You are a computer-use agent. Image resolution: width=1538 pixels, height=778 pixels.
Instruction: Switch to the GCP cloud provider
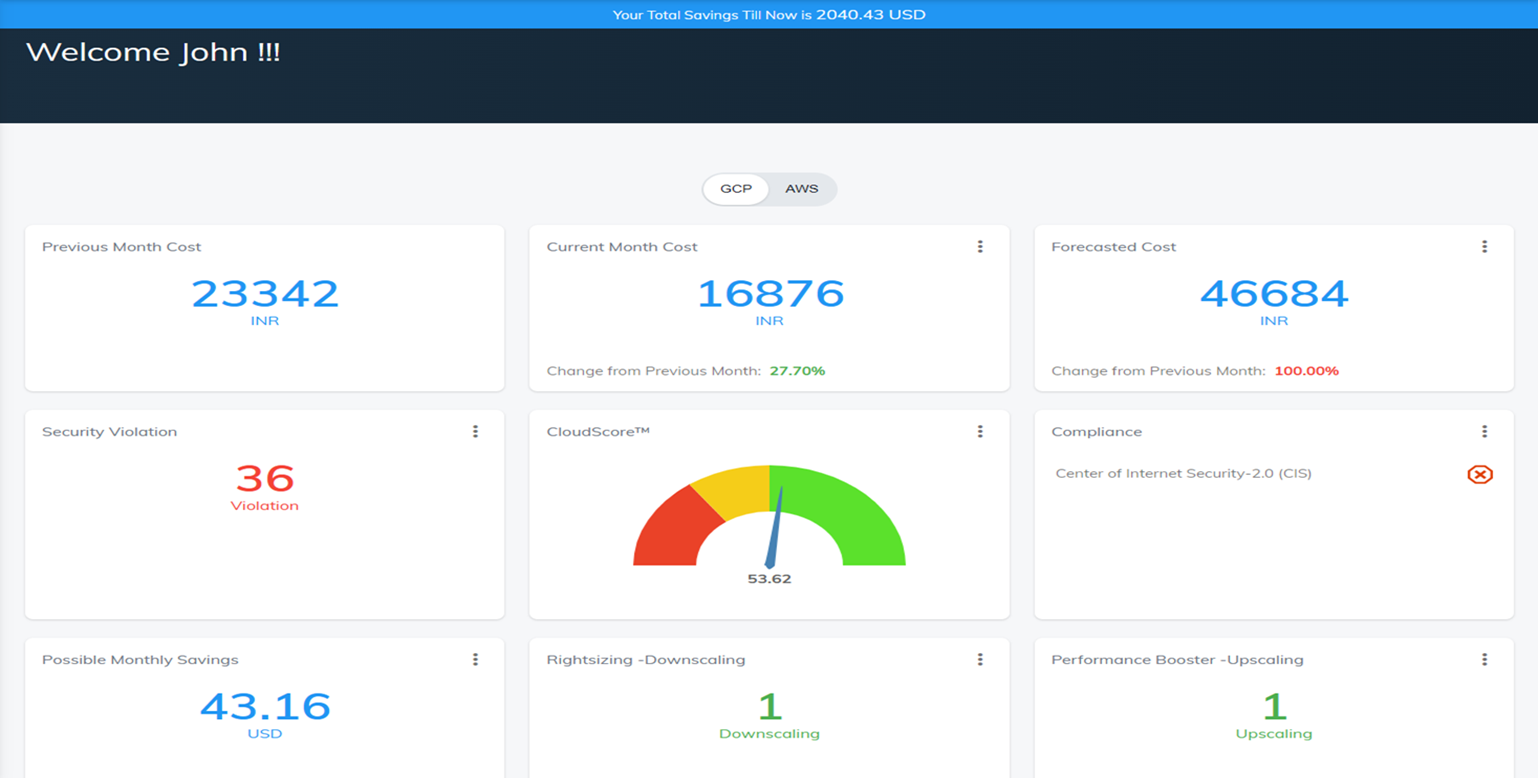(736, 189)
